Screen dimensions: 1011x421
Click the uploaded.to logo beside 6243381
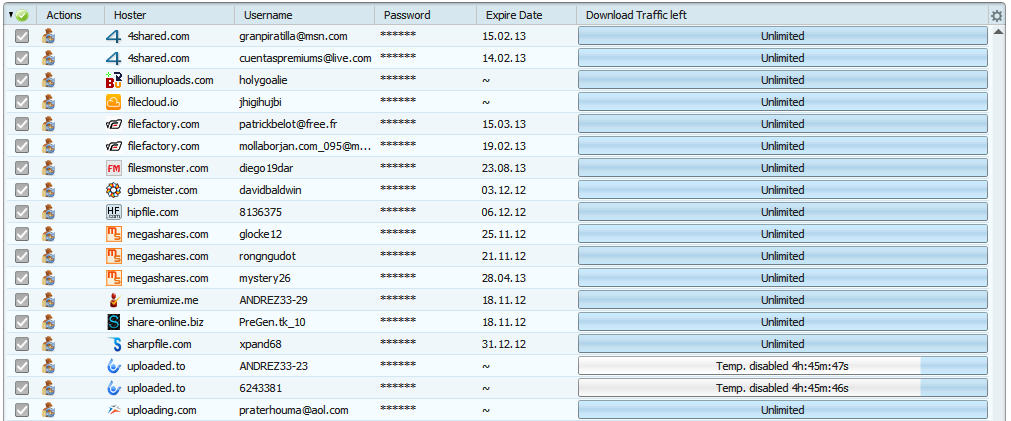(x=113, y=388)
